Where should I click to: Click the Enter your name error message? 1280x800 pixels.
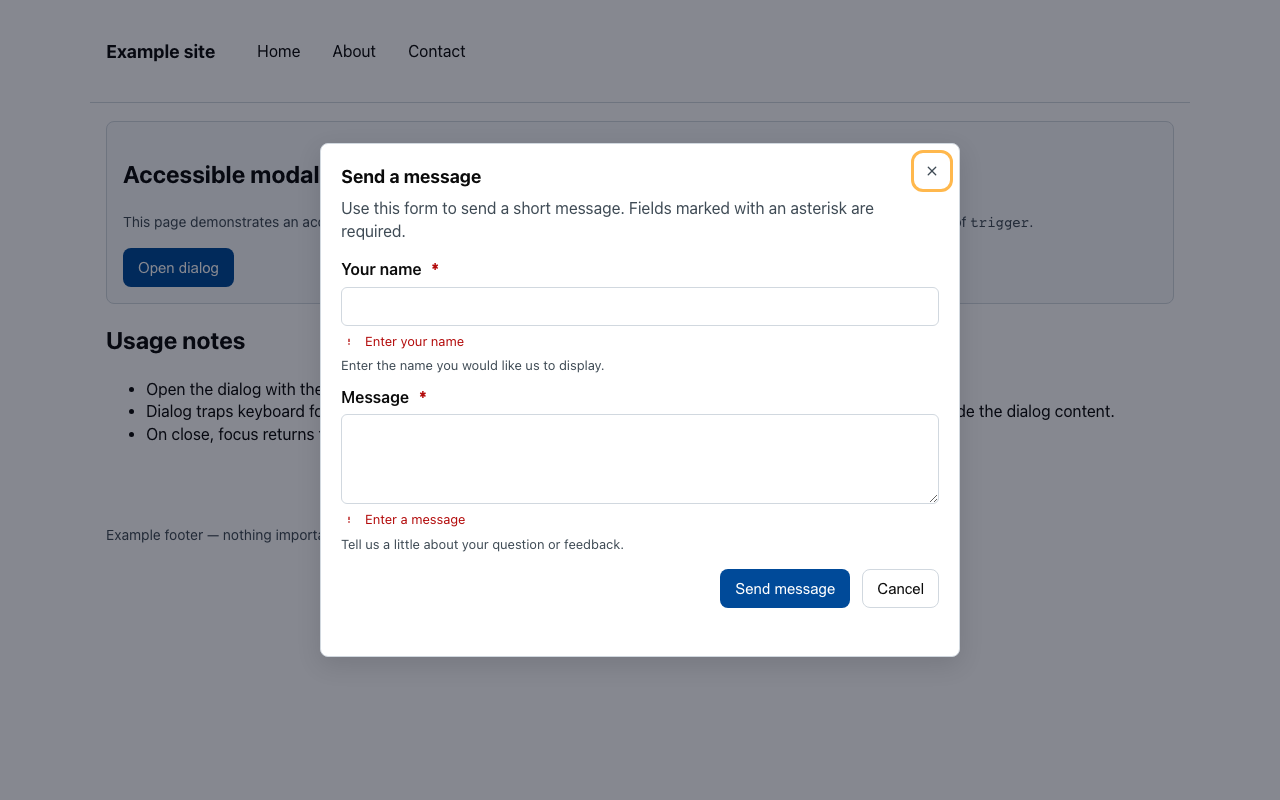[x=414, y=341]
